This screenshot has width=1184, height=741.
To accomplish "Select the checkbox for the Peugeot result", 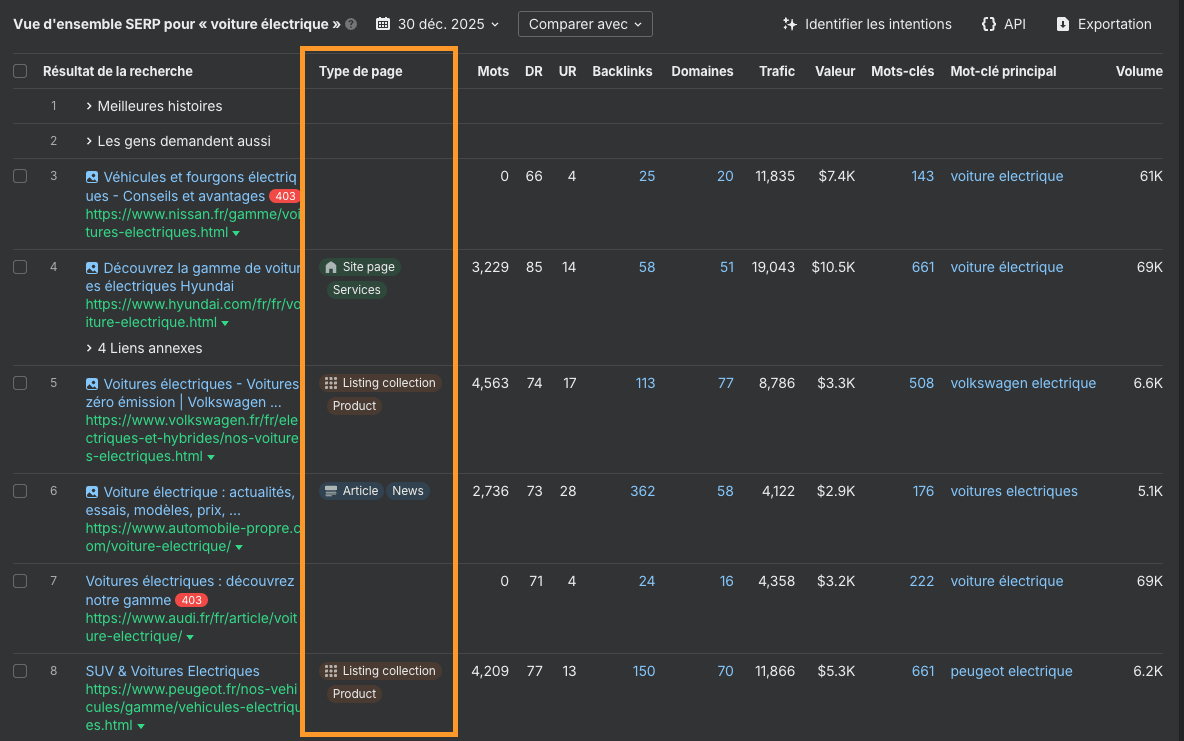I will pyautogui.click(x=20, y=671).
